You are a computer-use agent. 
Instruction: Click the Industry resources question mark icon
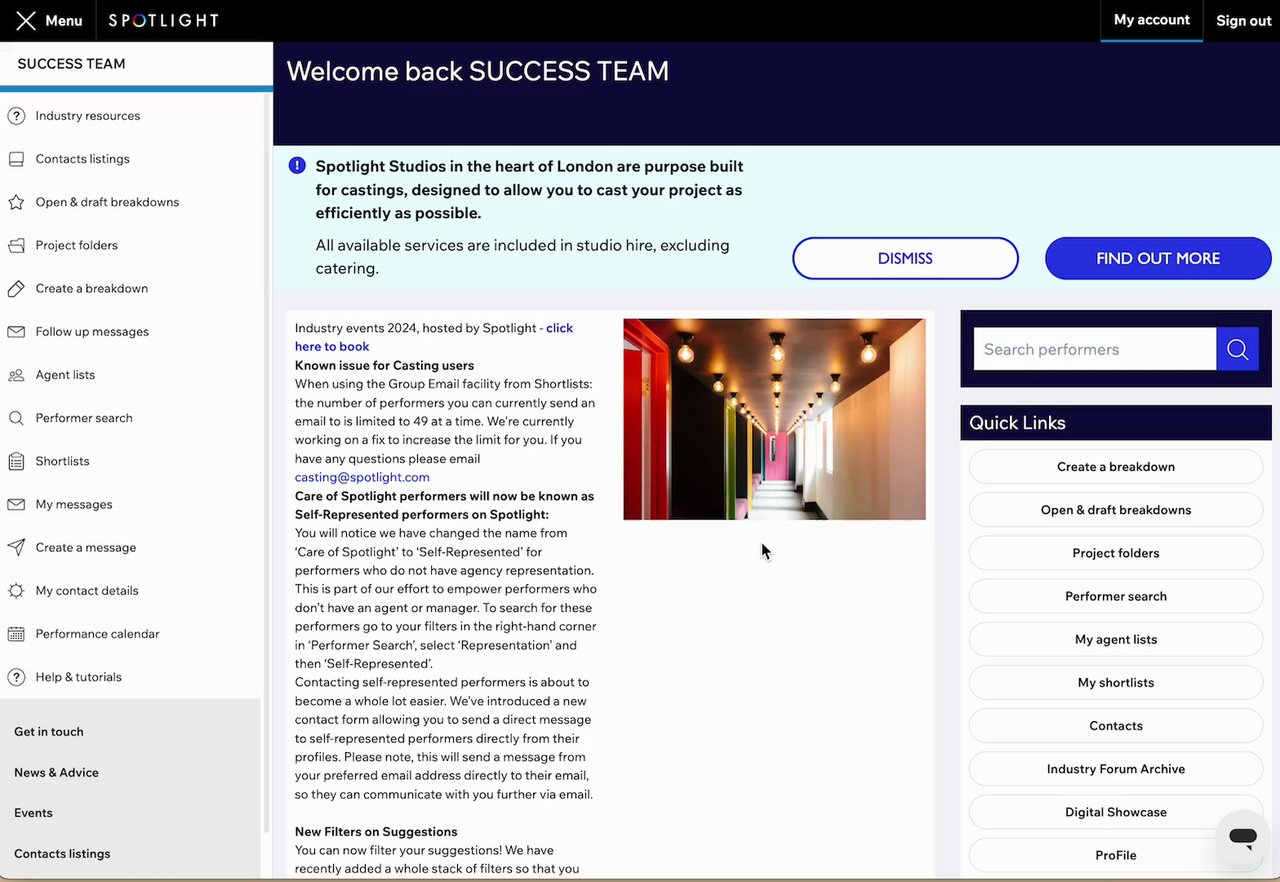tap(16, 116)
